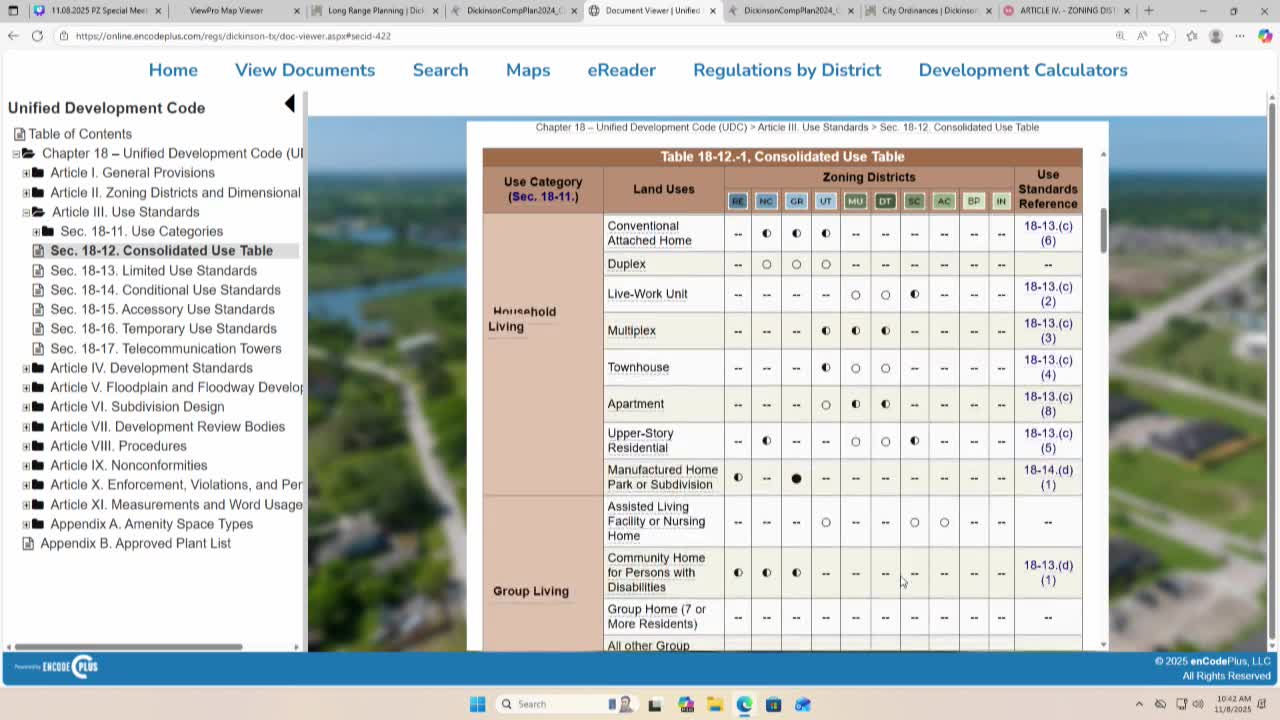Open File Explorer from the taskbar
The image size is (1280, 720).
[x=714, y=704]
